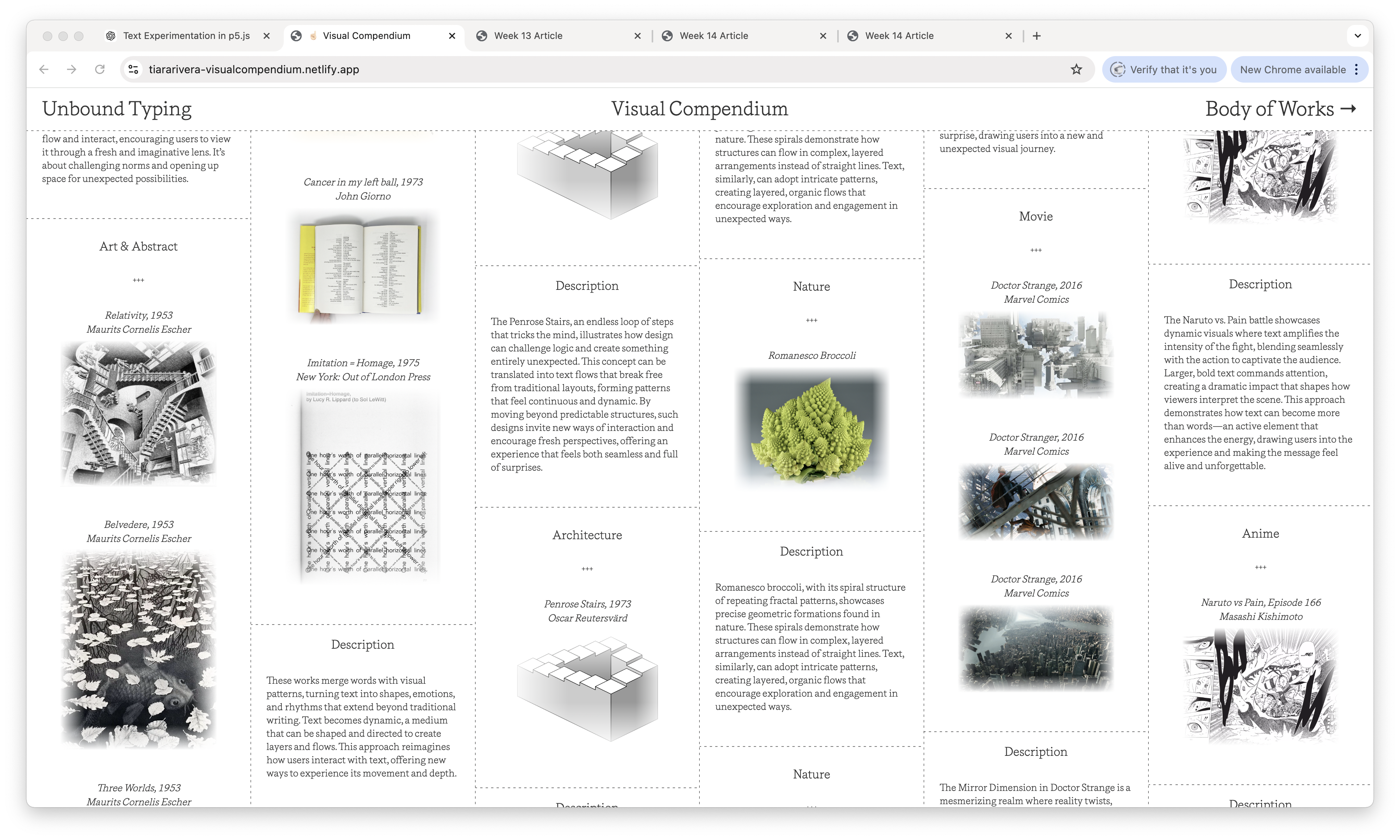The width and height of the screenshot is (1400, 840).
Task: Click the browser forward arrow
Action: (x=72, y=70)
